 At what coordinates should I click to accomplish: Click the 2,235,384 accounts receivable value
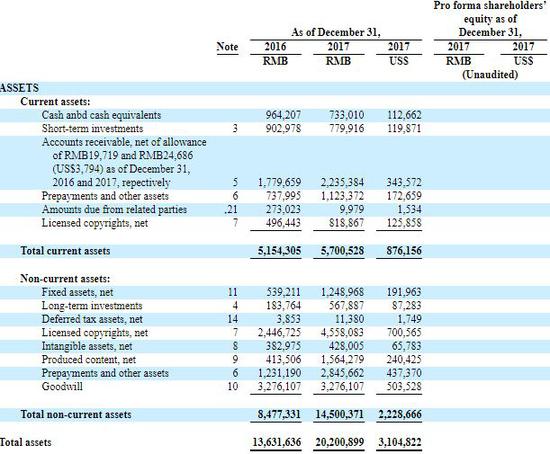pos(342,182)
